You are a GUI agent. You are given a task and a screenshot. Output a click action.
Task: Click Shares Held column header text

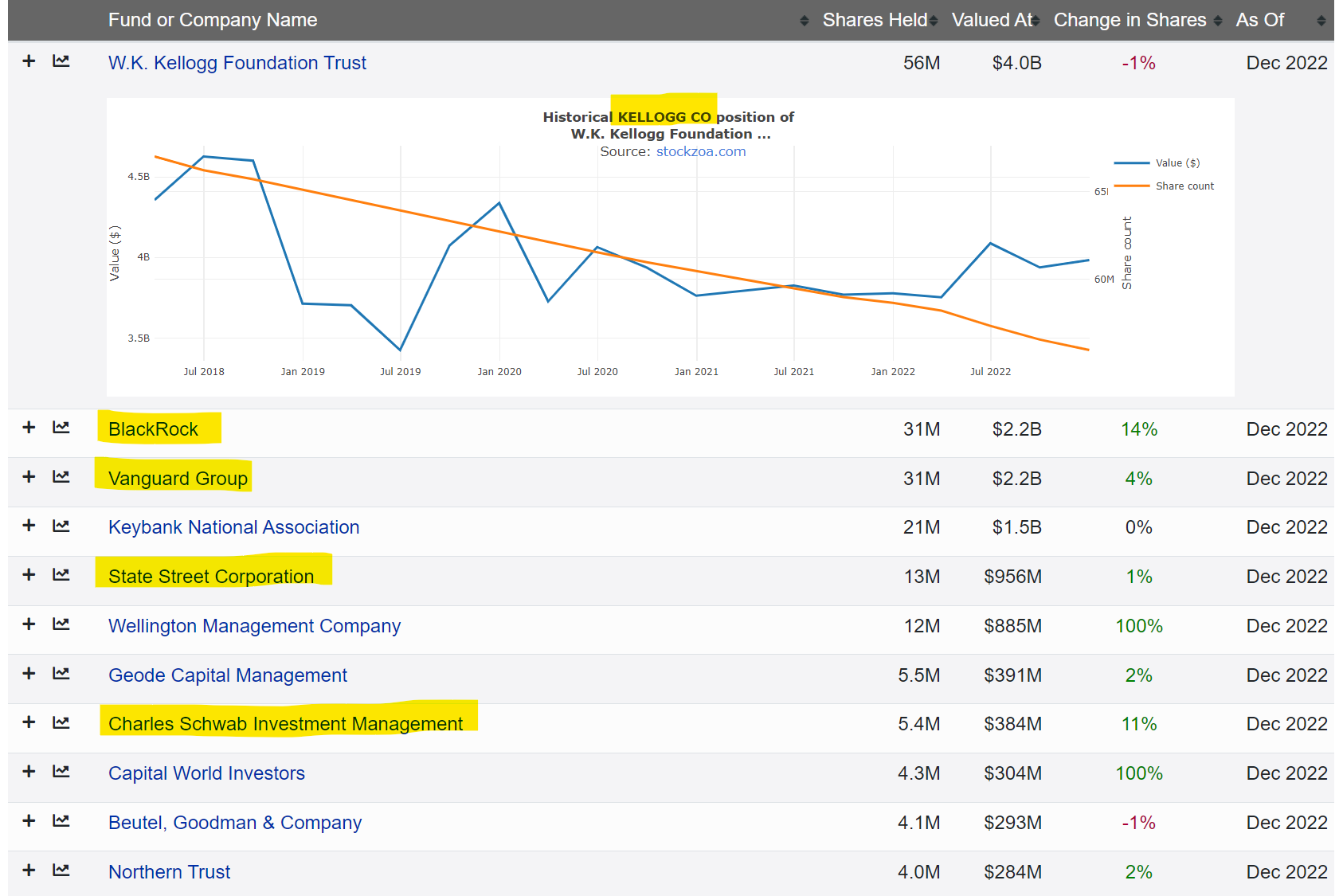[875, 20]
